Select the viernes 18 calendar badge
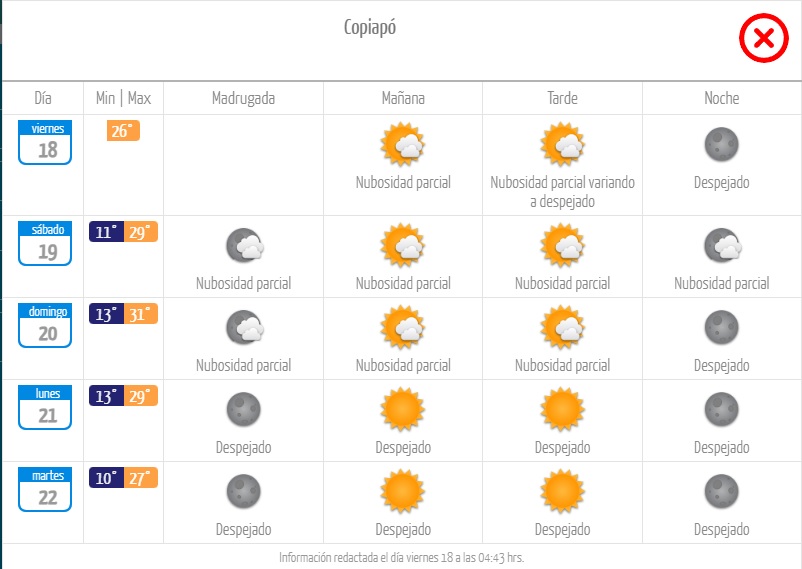Screen dimensions: 802x569 point(45,142)
